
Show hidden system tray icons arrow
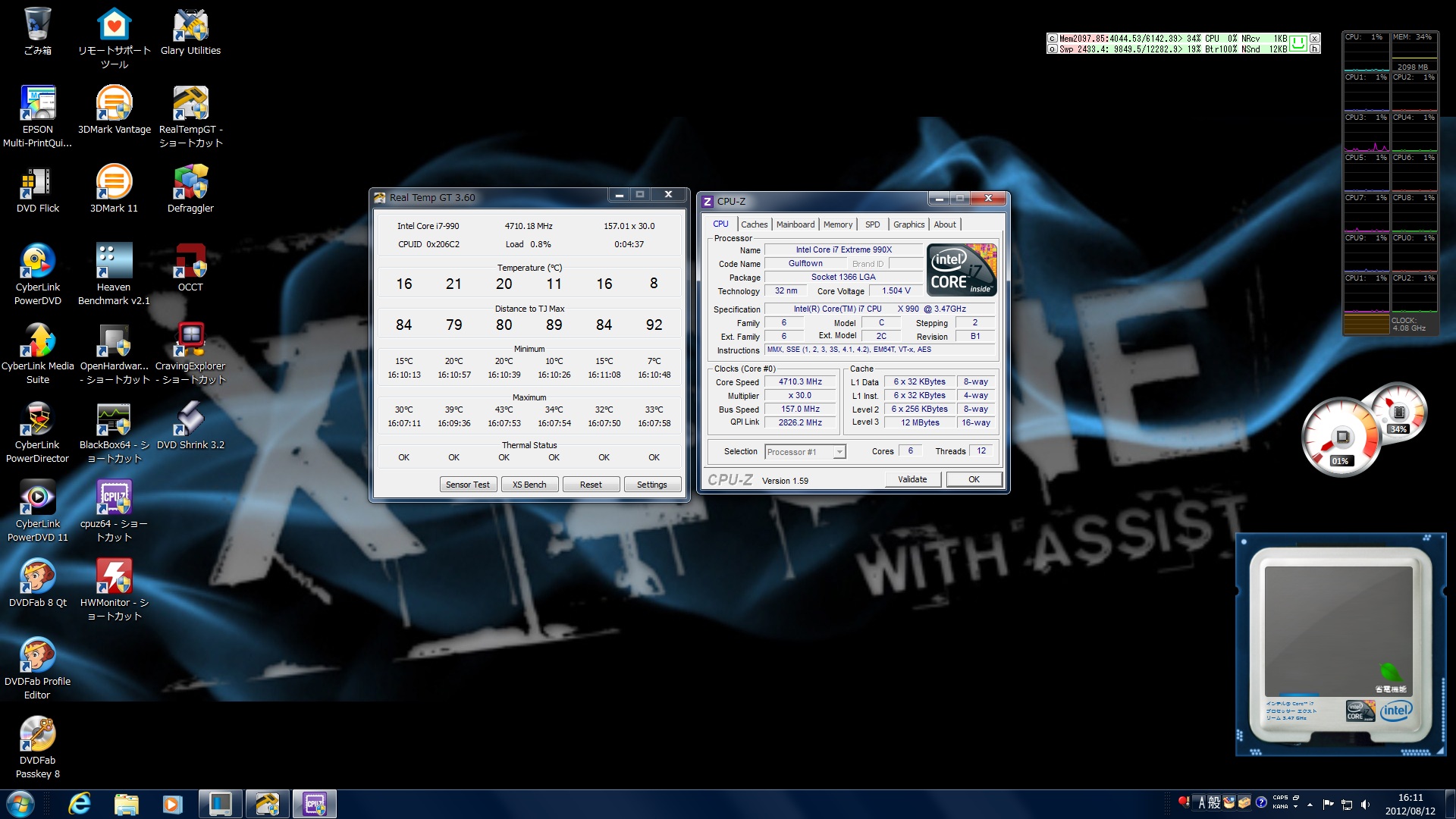coord(1310,804)
